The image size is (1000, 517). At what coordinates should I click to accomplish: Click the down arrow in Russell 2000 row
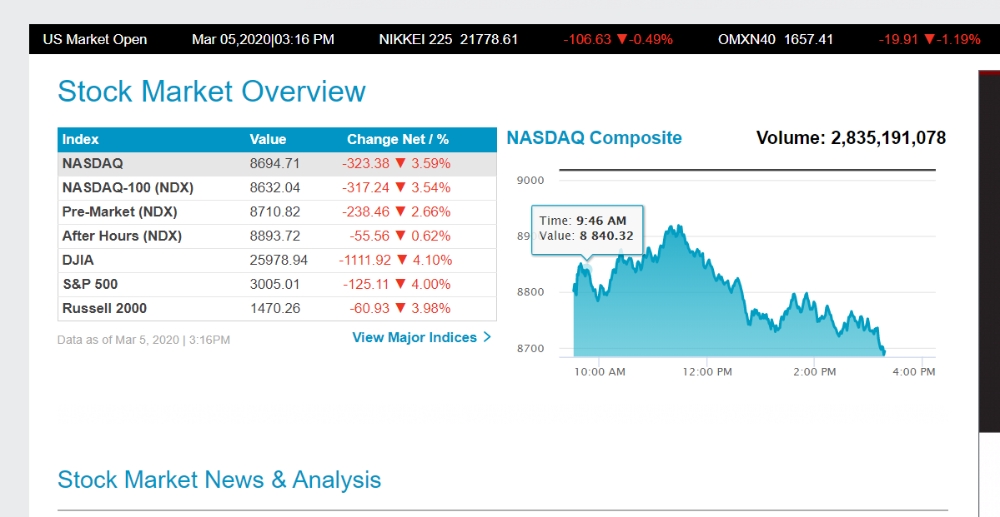[x=401, y=308]
